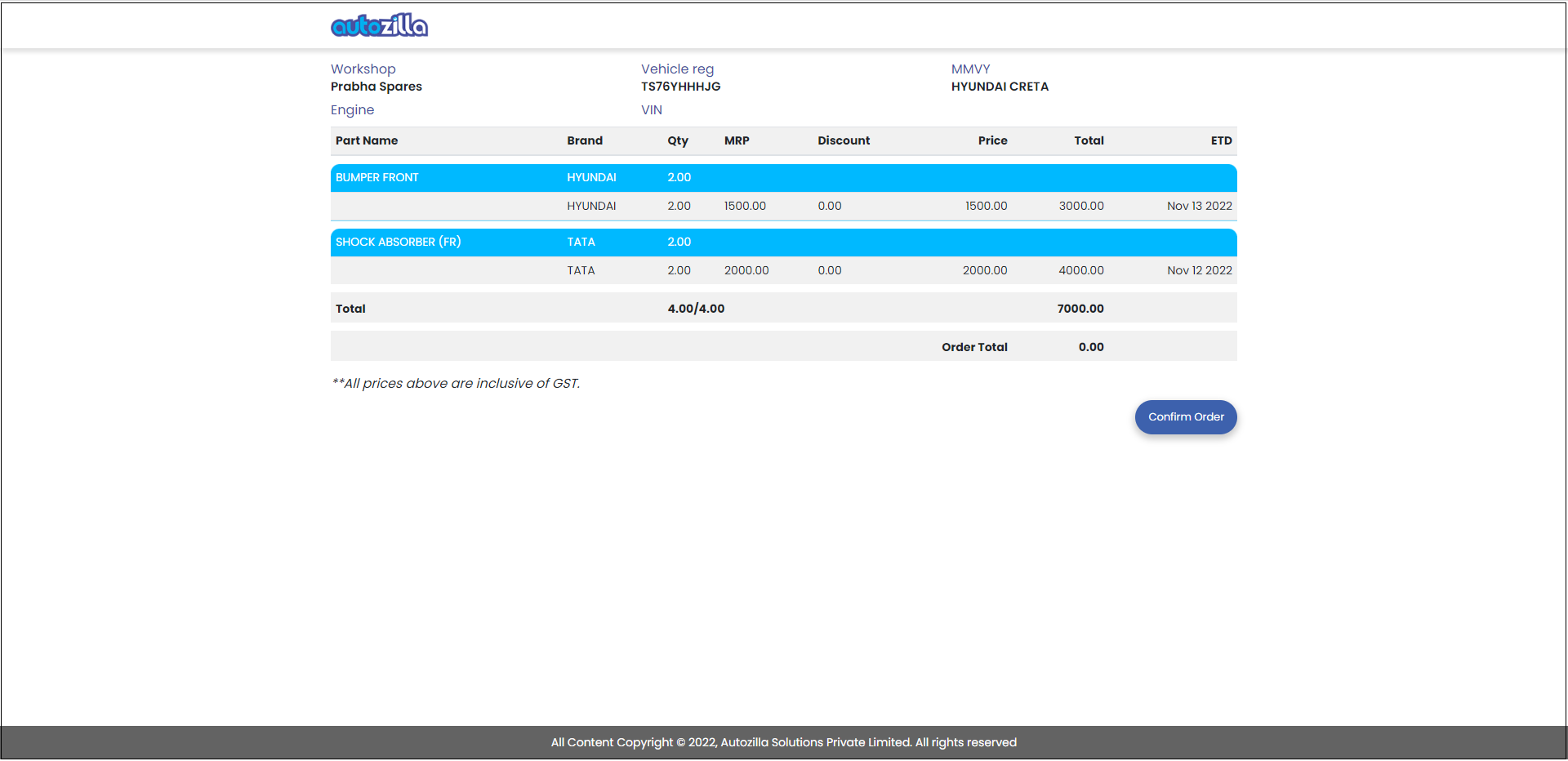
Task: Click vehicle registration TS76YHHHJG
Action: [681, 87]
